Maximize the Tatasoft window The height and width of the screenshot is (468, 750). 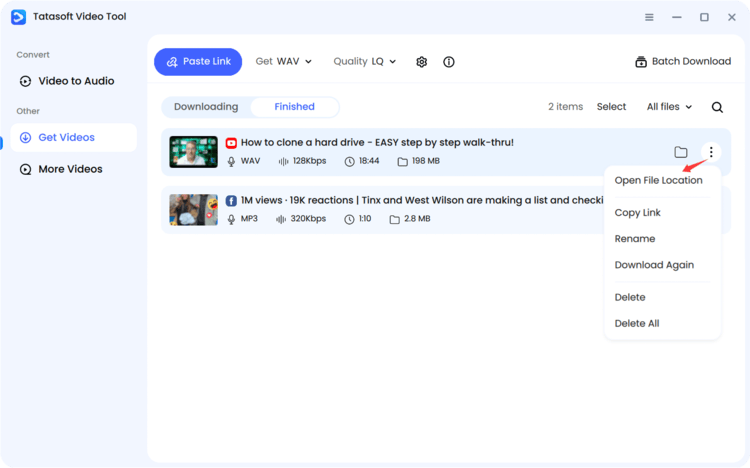coord(704,17)
